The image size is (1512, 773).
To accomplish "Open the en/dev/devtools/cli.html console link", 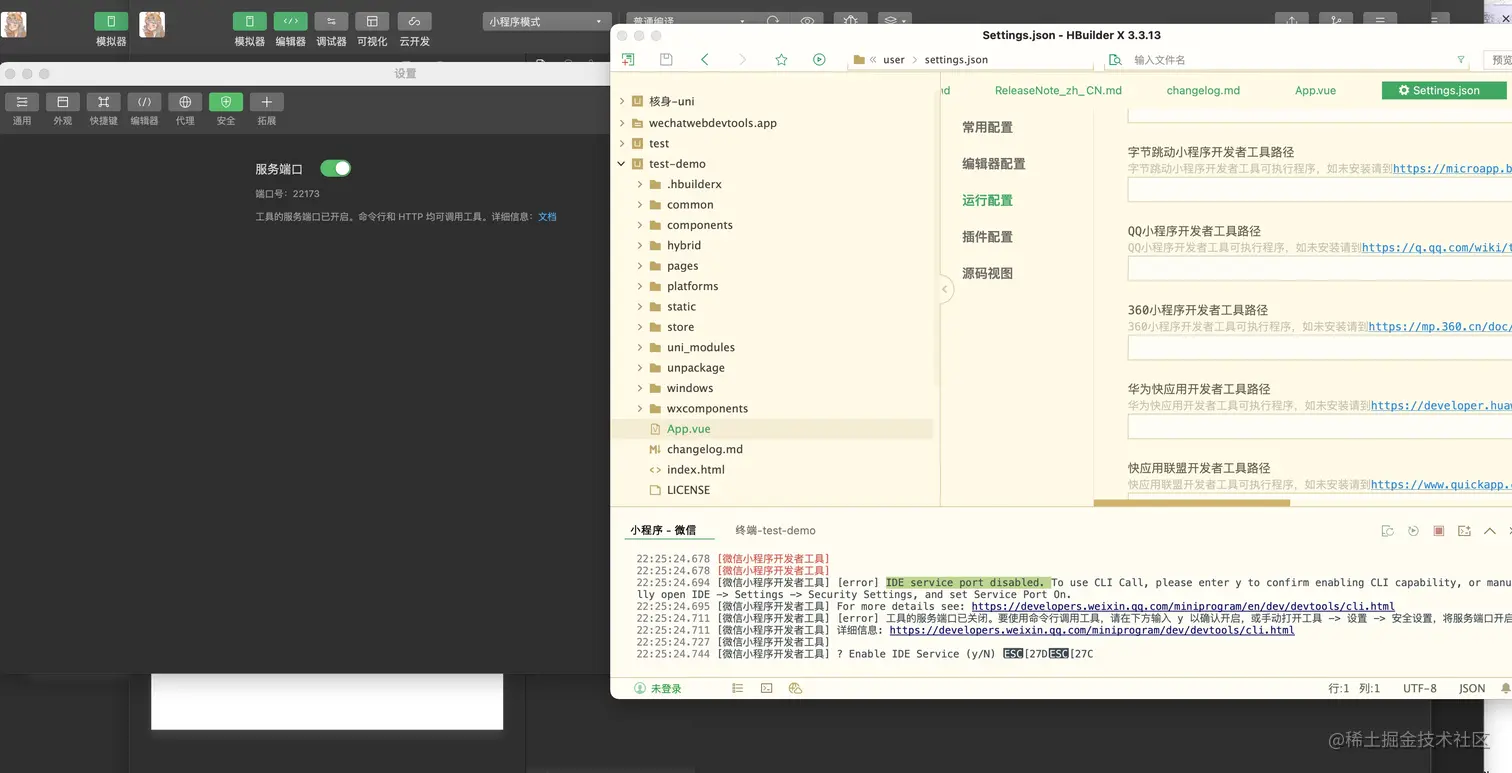I will click(1183, 606).
